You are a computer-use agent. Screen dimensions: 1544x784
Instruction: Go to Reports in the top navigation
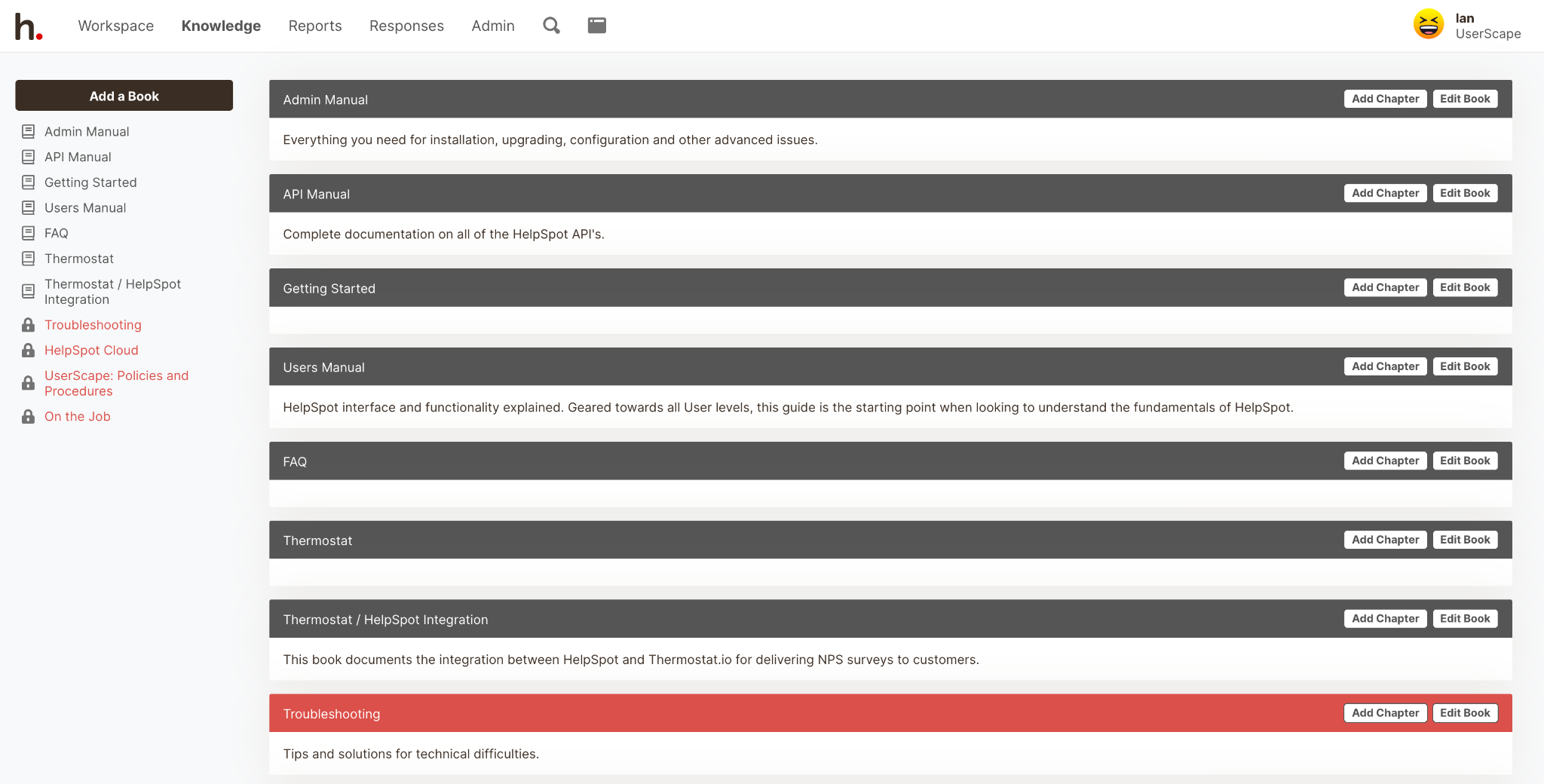315,26
